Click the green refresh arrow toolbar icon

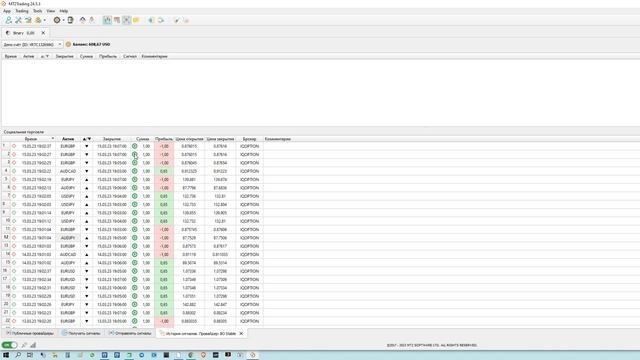pyautogui.click(x=160, y=20)
